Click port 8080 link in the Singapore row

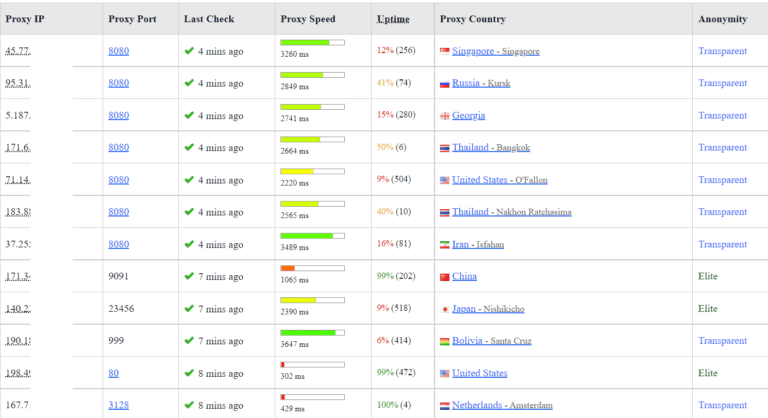click(x=119, y=51)
